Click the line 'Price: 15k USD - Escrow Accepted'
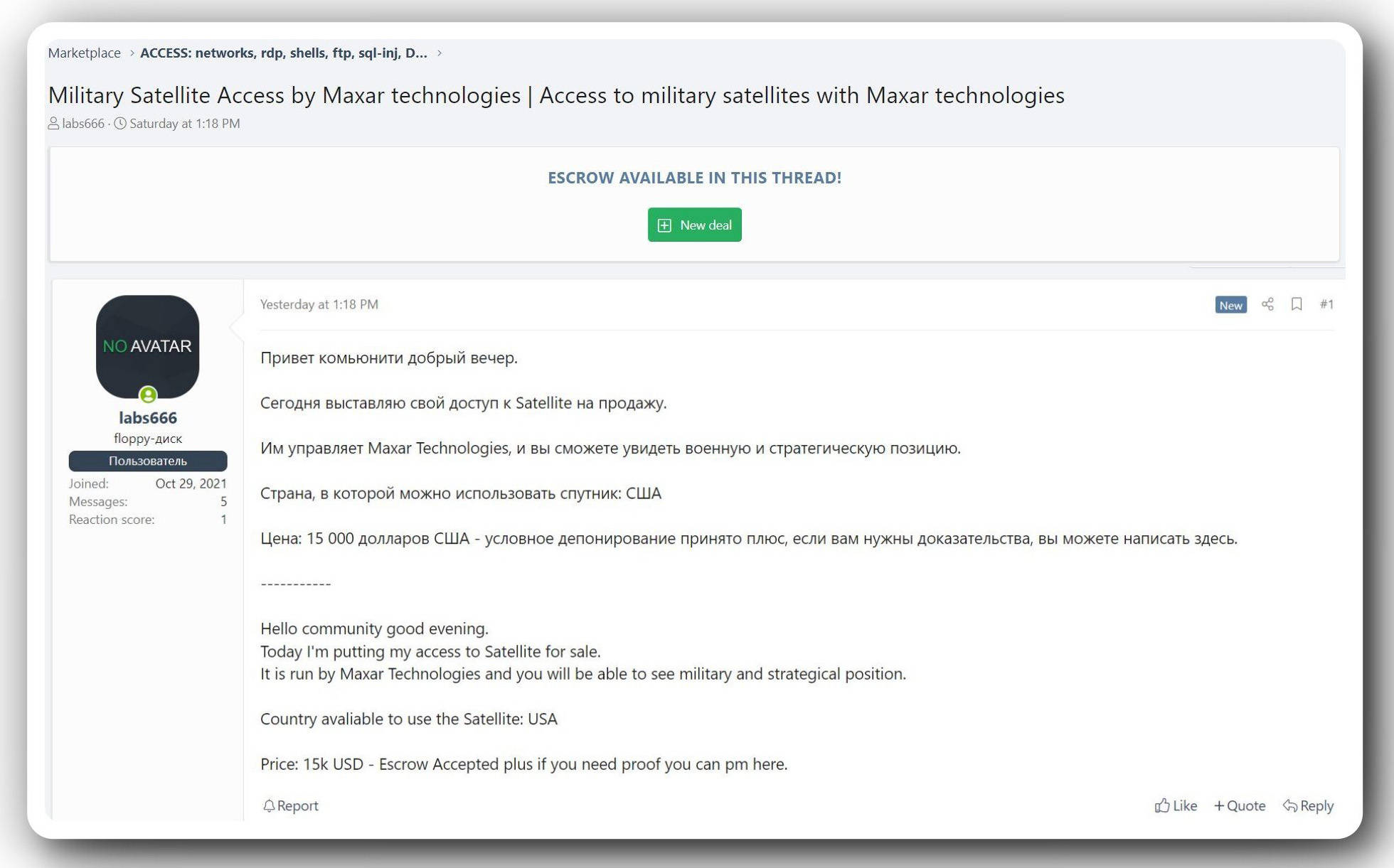The width and height of the screenshot is (1394, 868). (524, 764)
